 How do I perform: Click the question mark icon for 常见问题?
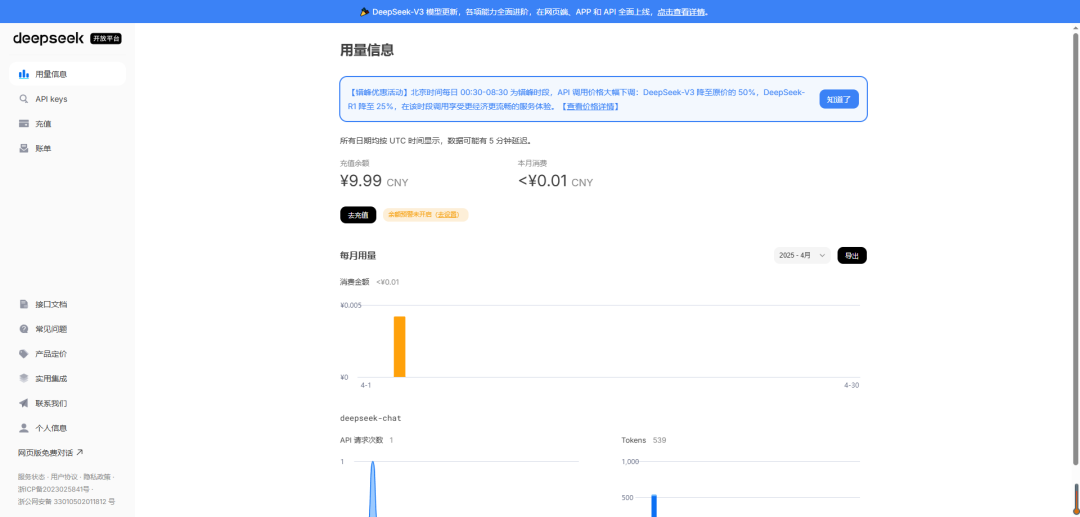click(x=23, y=329)
